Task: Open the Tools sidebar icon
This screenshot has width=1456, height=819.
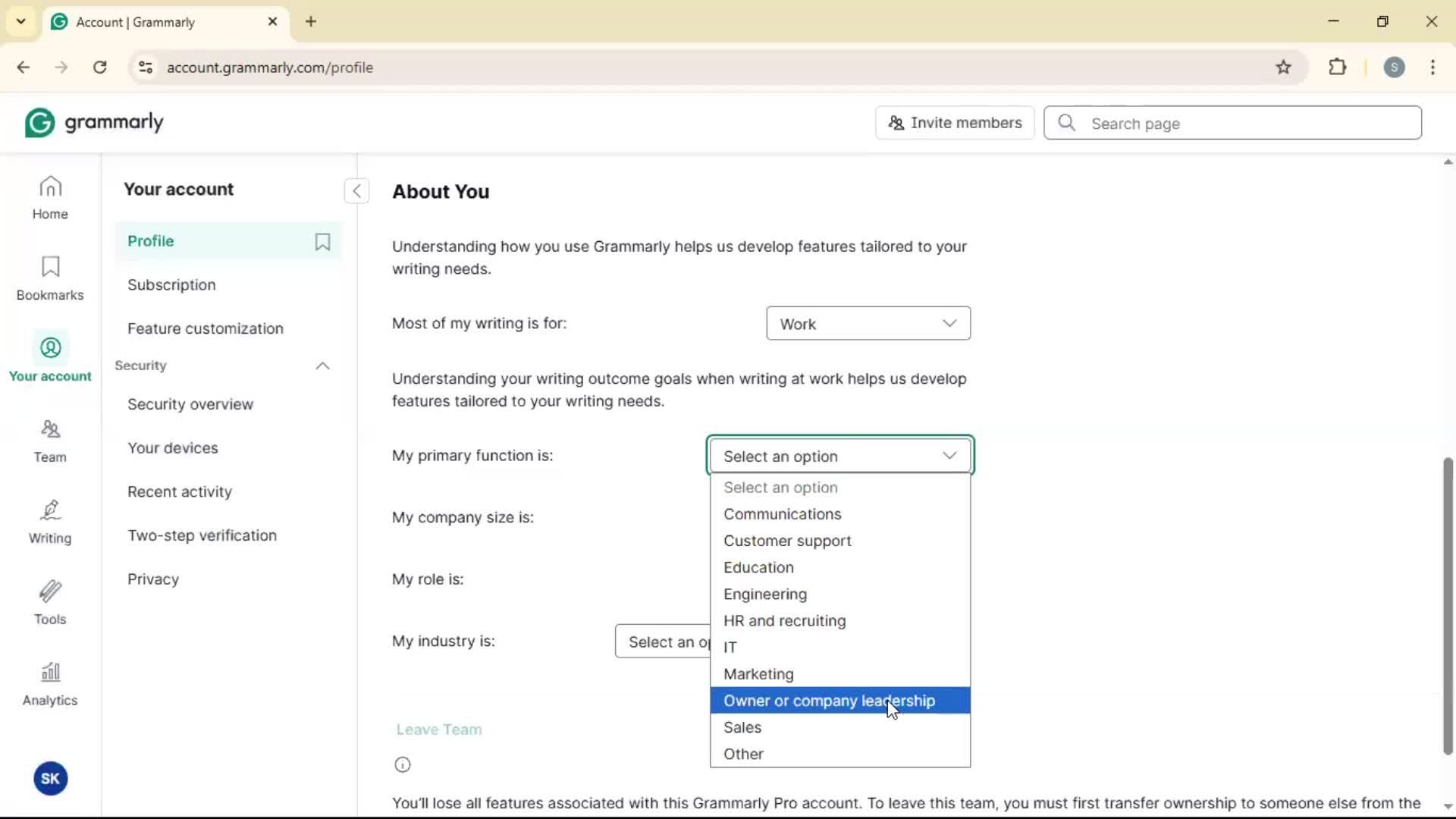Action: coord(50,603)
